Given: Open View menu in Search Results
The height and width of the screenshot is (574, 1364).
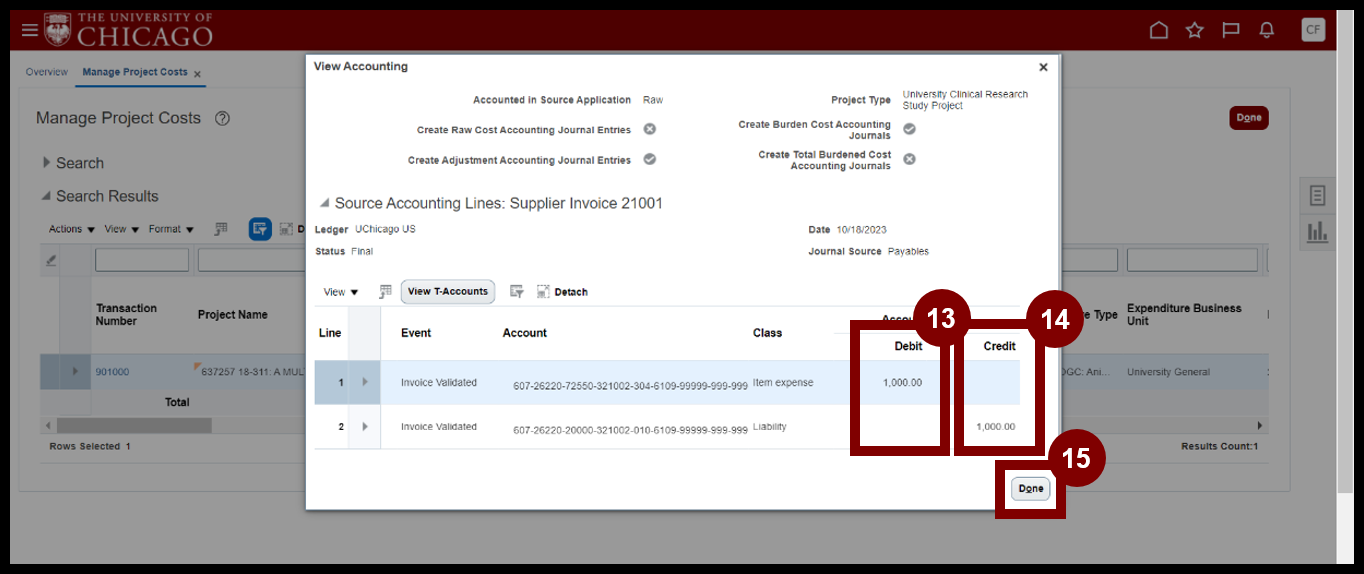Looking at the screenshot, I should coord(122,229).
